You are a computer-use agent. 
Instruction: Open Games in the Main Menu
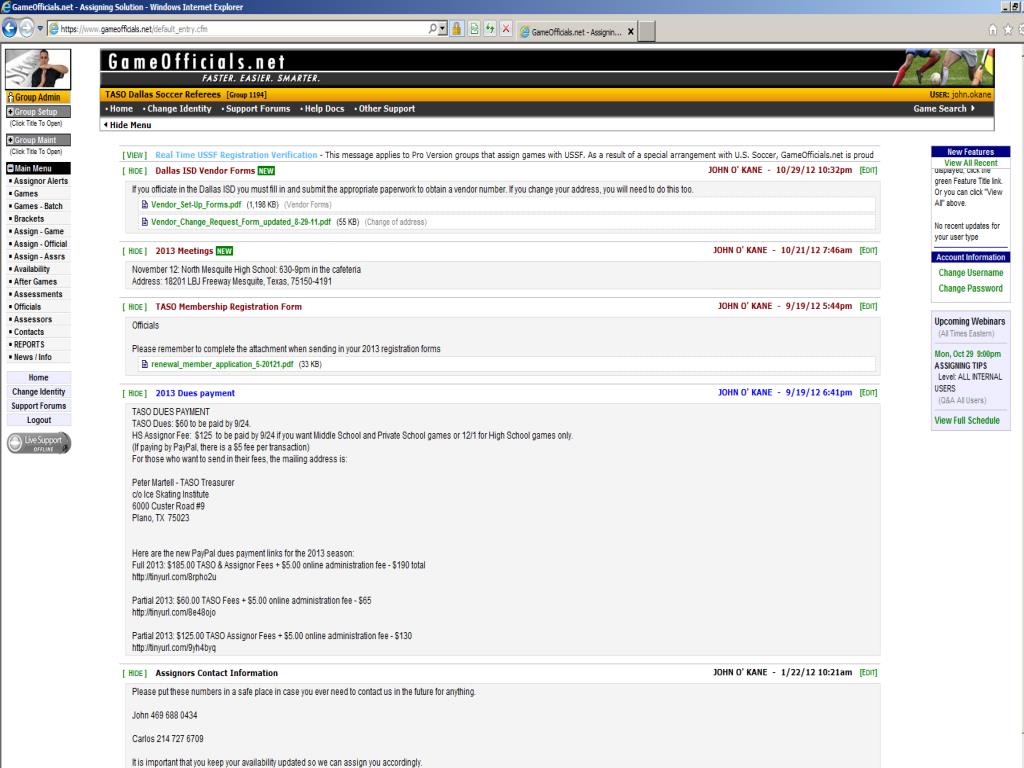click(x=26, y=194)
